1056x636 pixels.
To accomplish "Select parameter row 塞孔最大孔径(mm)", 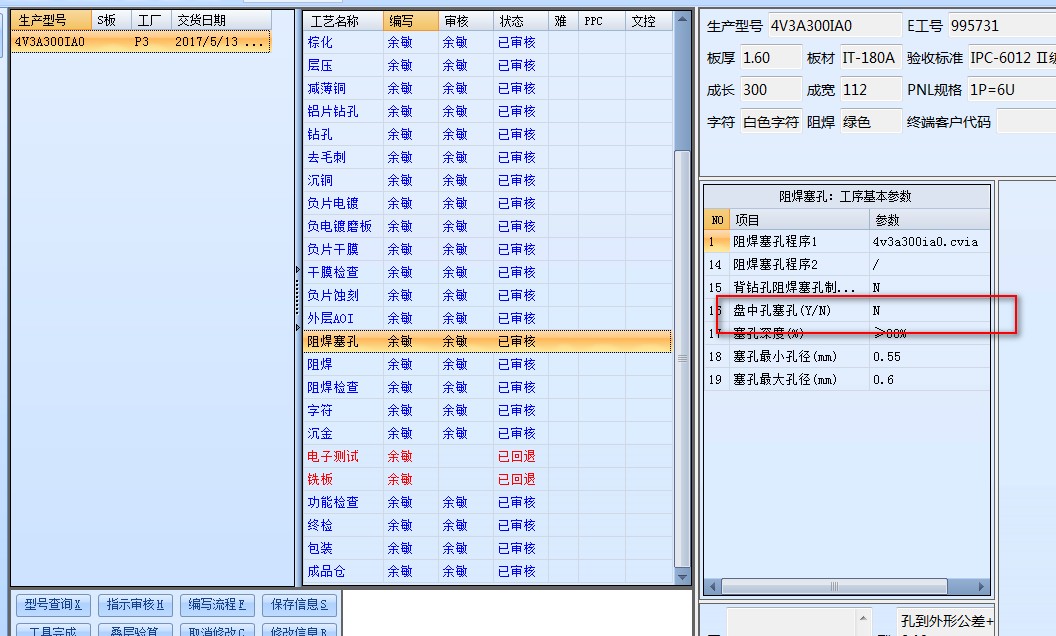I will pos(847,379).
